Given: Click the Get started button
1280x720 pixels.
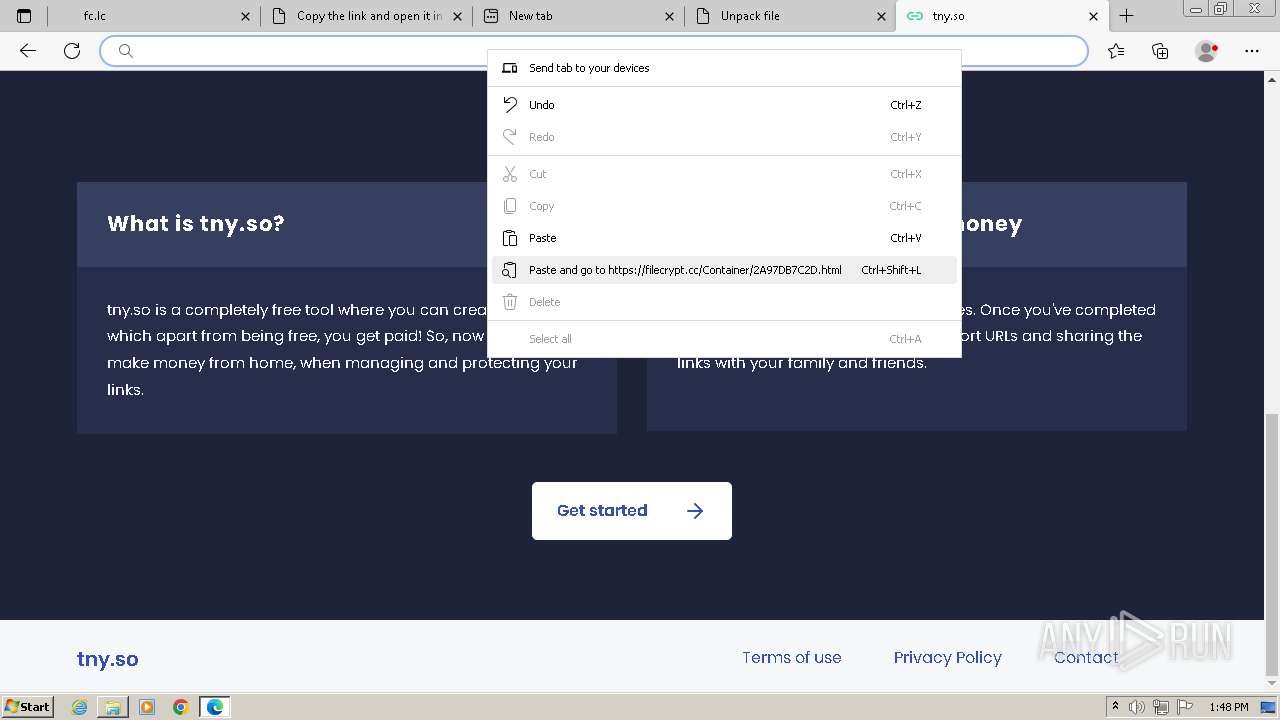Looking at the screenshot, I should pyautogui.click(x=632, y=511).
